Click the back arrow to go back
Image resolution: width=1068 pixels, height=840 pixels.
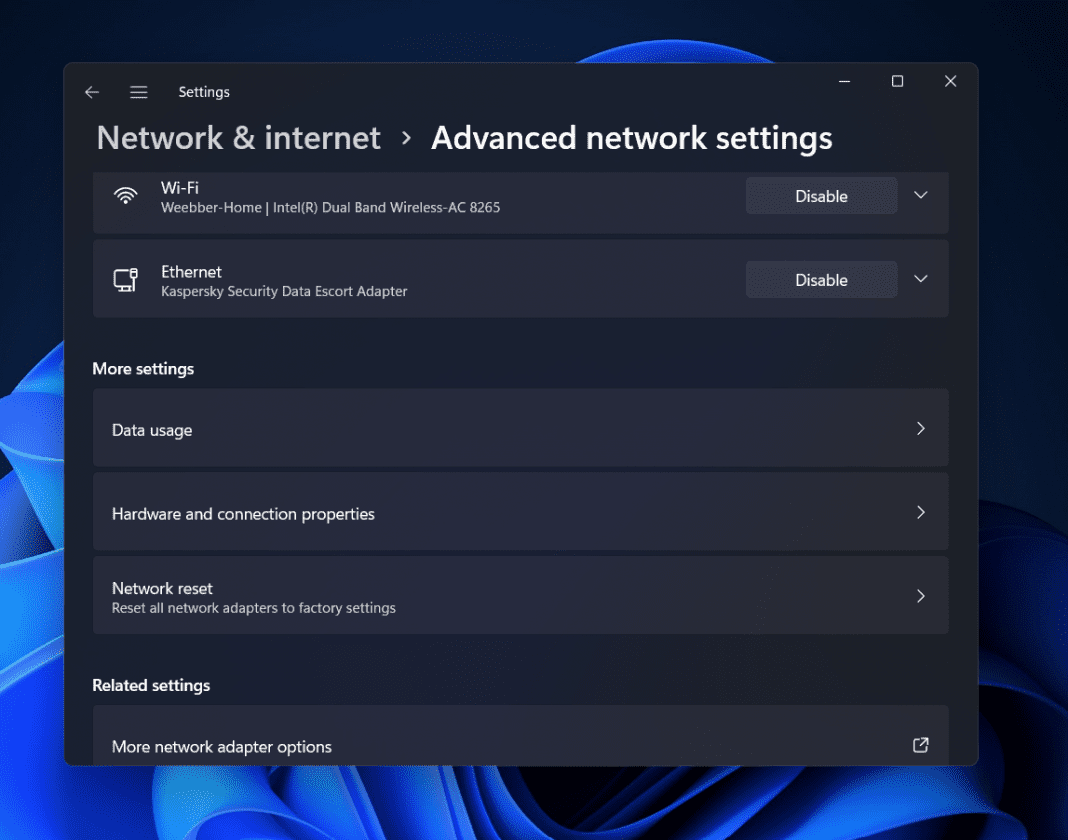pyautogui.click(x=91, y=91)
